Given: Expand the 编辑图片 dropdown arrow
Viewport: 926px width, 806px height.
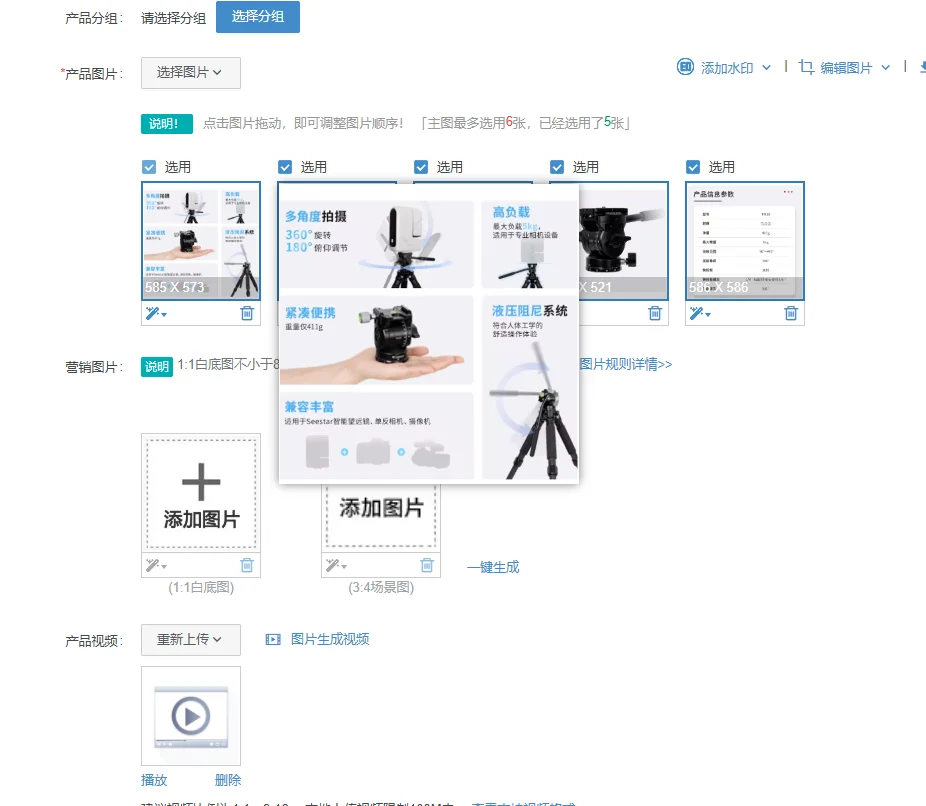Looking at the screenshot, I should coord(885,67).
